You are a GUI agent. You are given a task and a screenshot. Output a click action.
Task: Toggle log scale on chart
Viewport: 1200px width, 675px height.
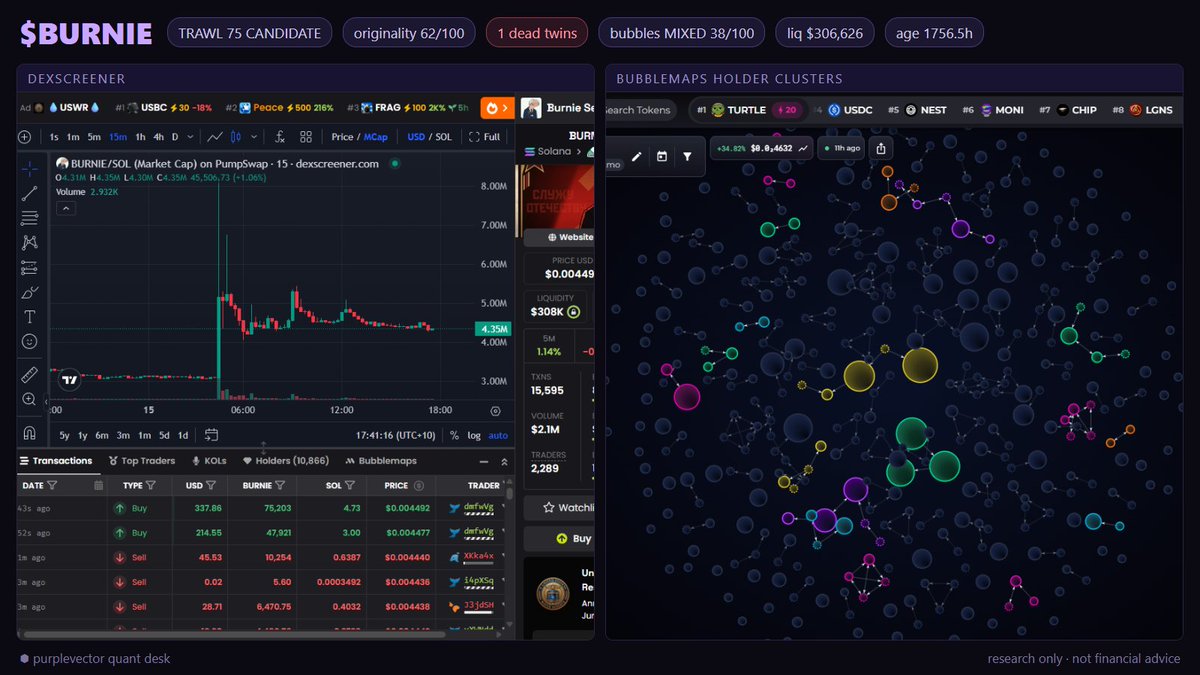click(473, 435)
